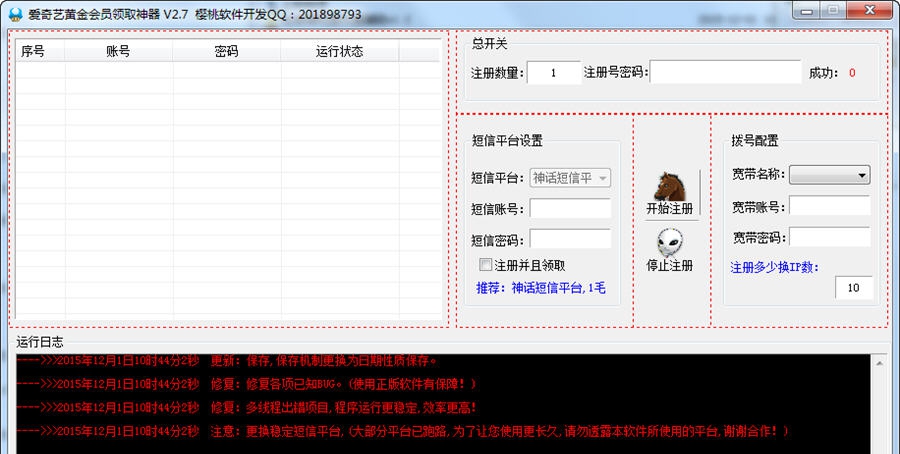Click the log scrollbar up arrow
Image resolution: width=900 pixels, height=454 pixels.
point(879,363)
